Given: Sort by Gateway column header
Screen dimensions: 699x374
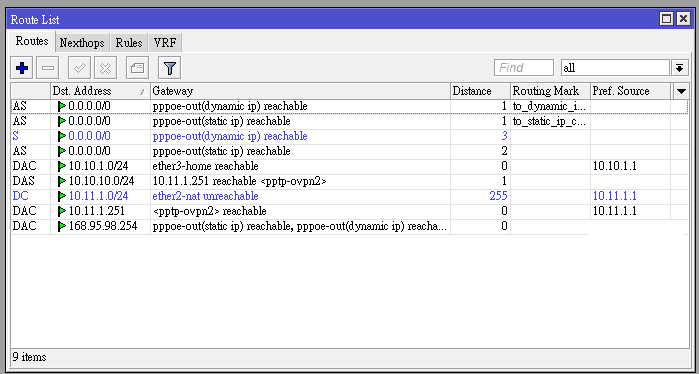Looking at the screenshot, I should [x=300, y=91].
